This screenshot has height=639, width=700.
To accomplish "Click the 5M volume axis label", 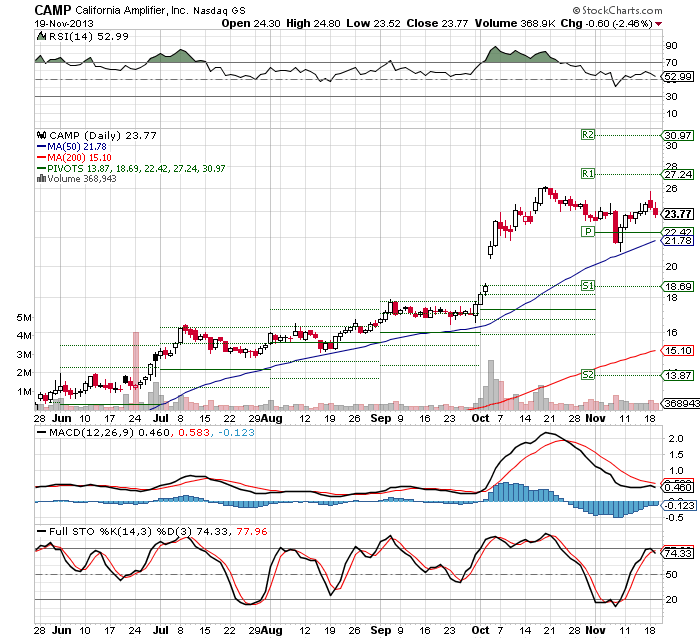I will pyautogui.click(x=24, y=317).
